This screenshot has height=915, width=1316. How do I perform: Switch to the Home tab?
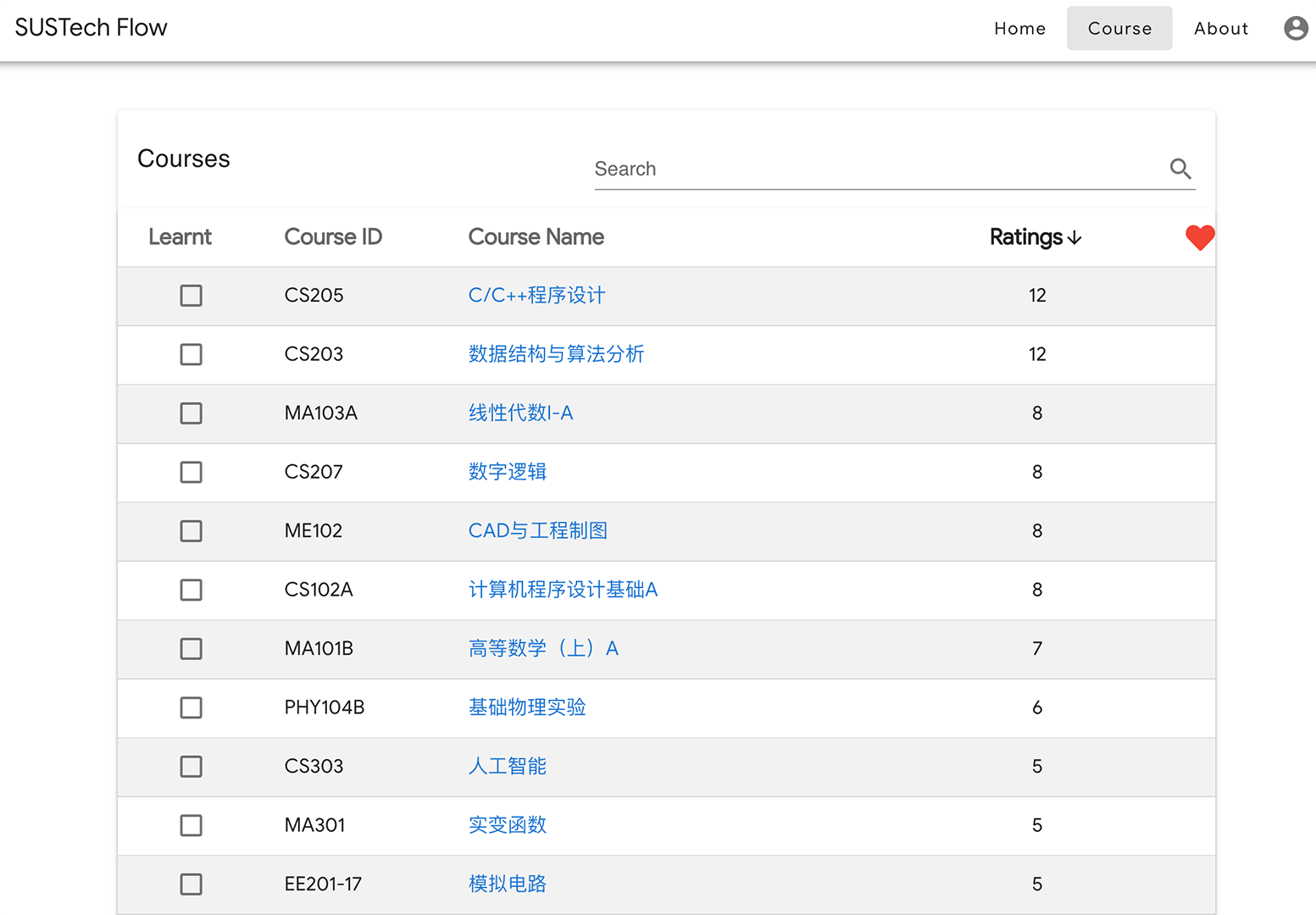coord(1019,28)
